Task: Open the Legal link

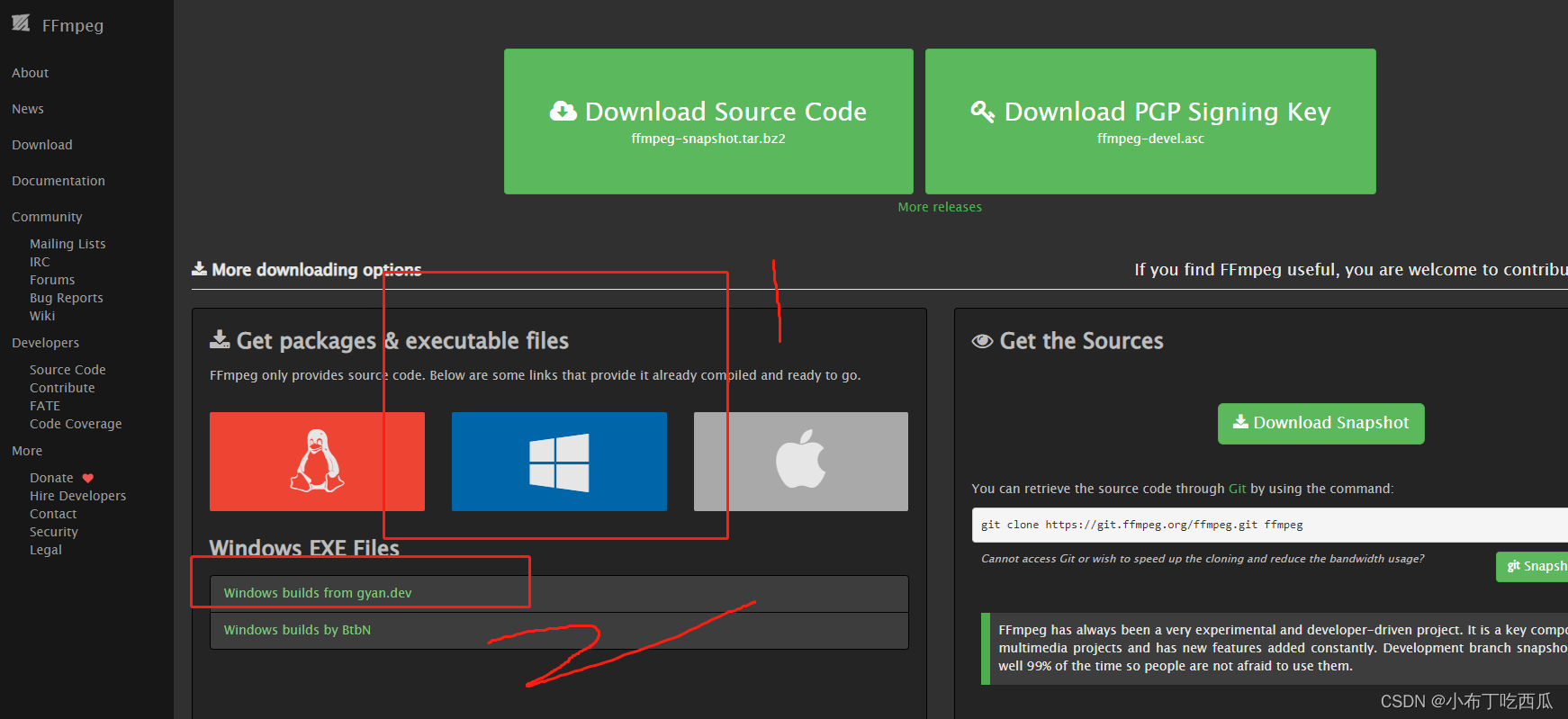Action: point(46,550)
